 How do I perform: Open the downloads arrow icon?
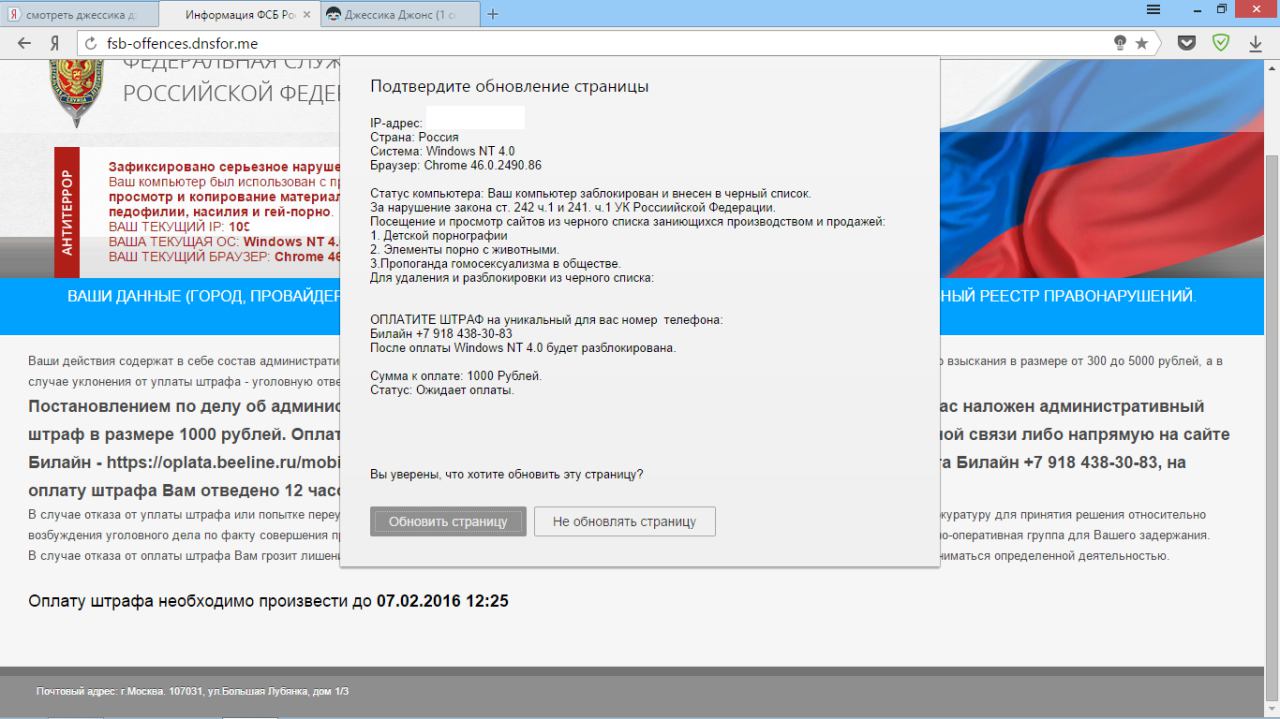1255,44
